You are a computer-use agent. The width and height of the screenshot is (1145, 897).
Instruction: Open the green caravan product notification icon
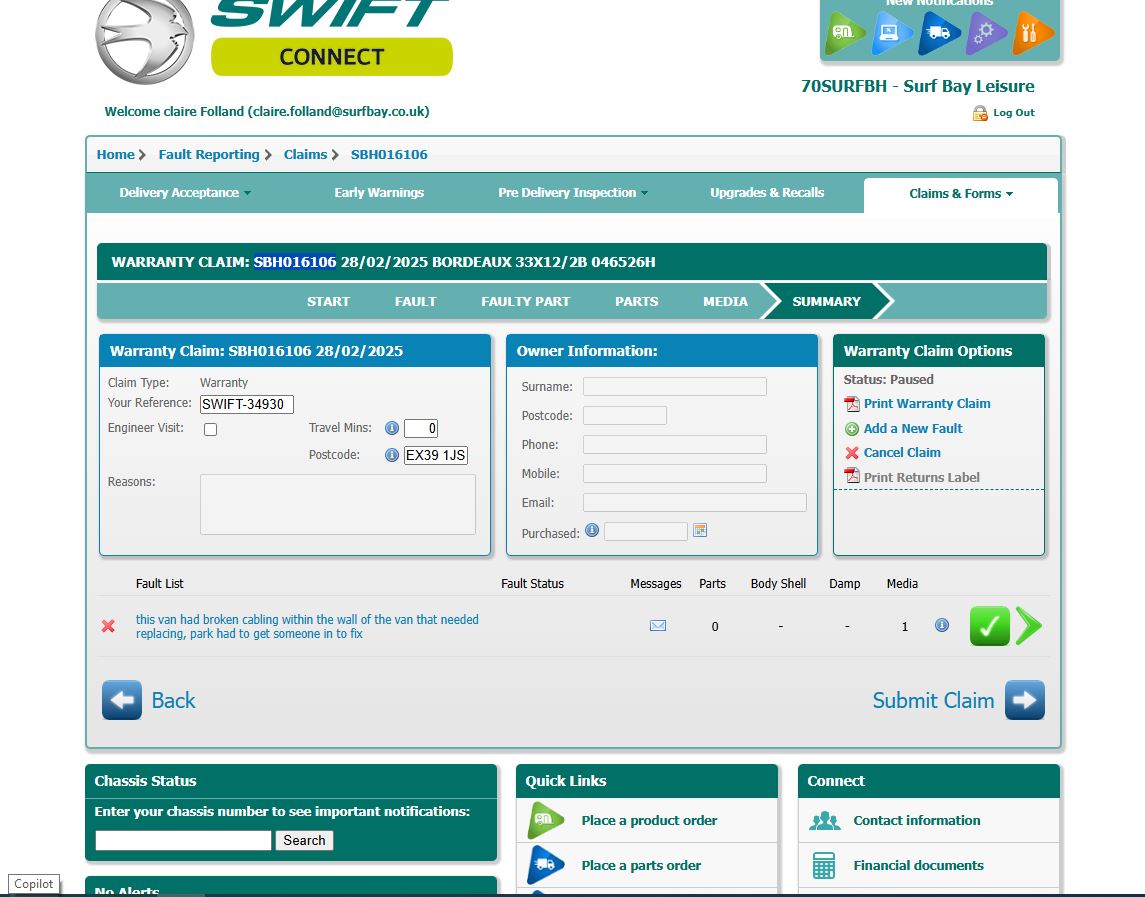coord(845,32)
